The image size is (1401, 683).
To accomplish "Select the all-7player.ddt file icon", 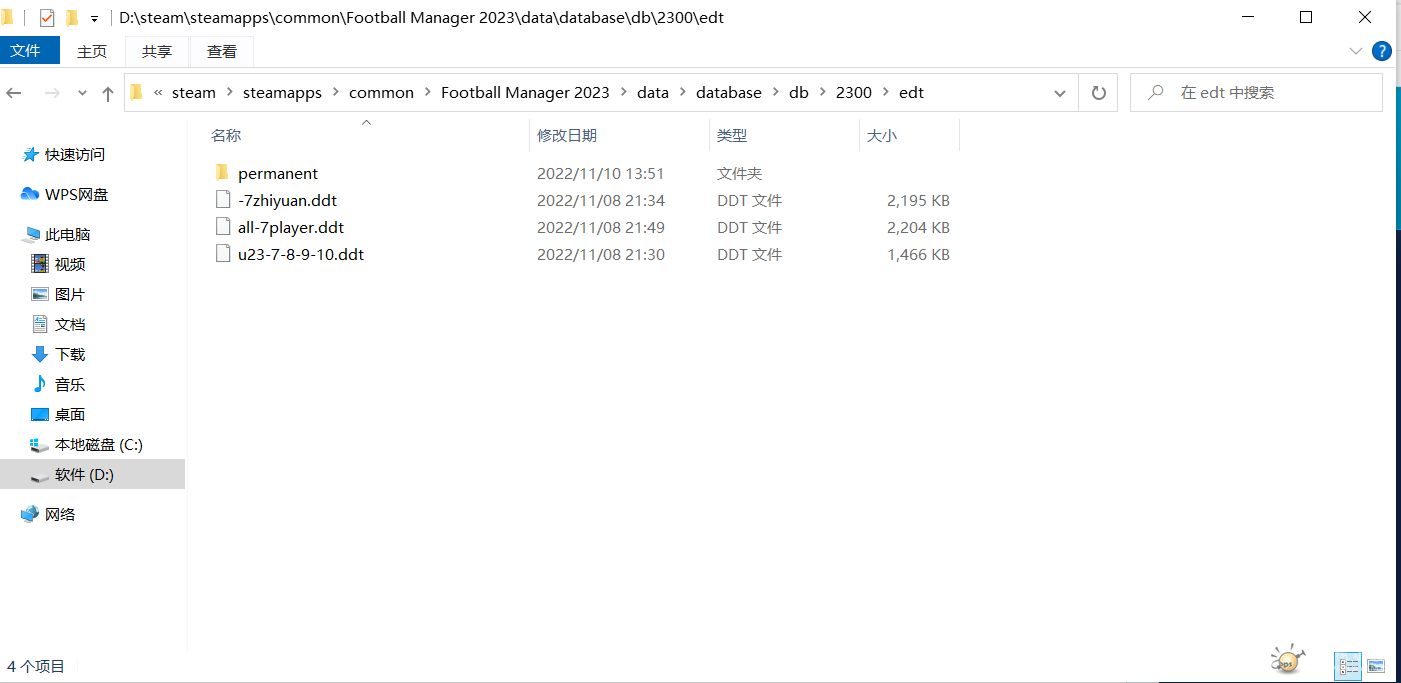I will pos(222,227).
